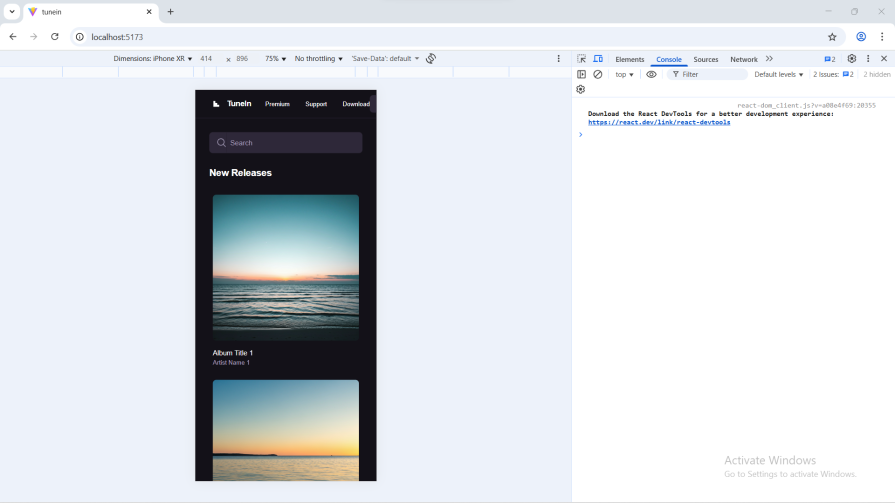Reload the localhost page
This screenshot has height=503, width=895.
click(x=55, y=37)
